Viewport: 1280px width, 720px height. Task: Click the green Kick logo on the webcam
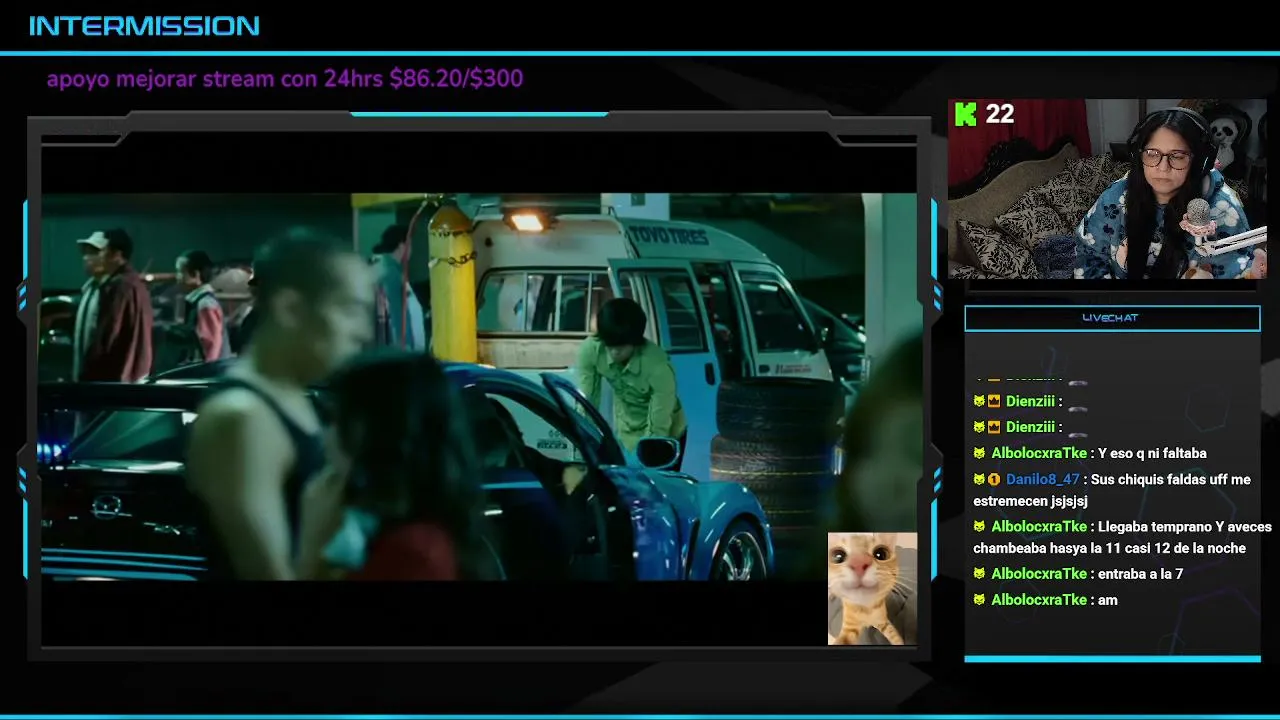pos(965,114)
